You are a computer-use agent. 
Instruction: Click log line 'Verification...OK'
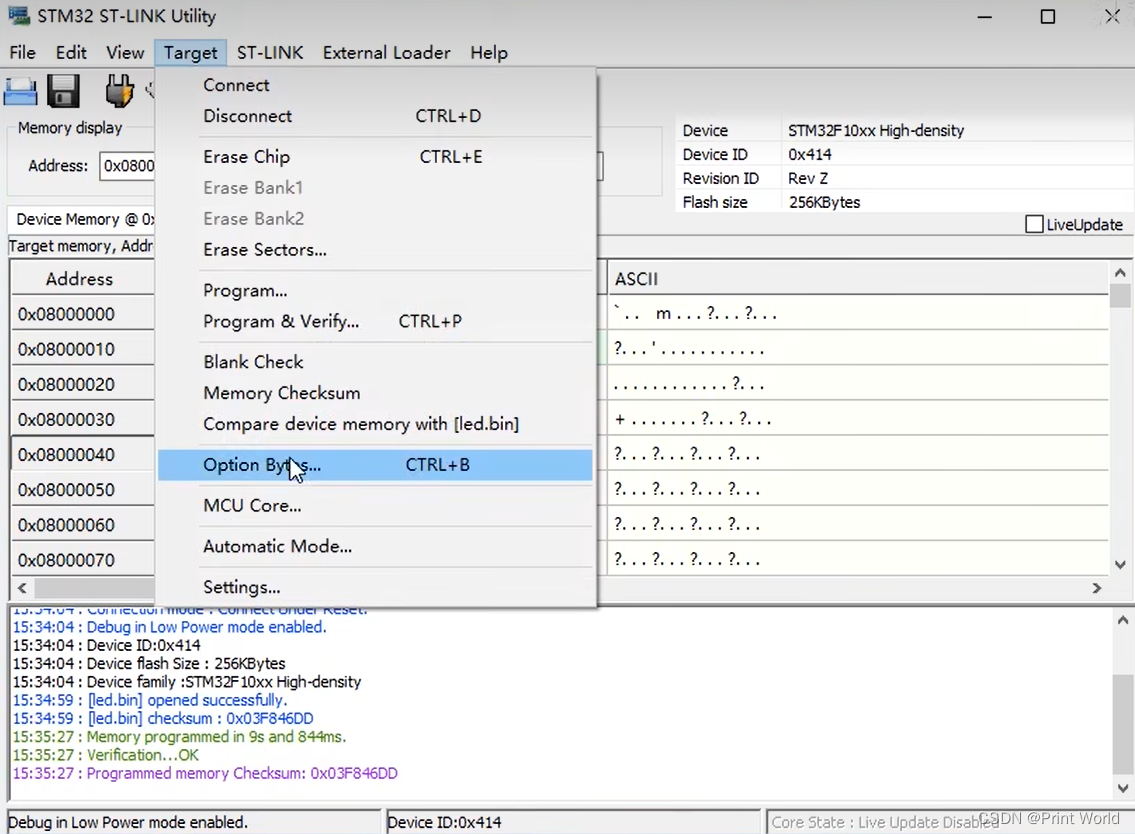[x=106, y=755]
